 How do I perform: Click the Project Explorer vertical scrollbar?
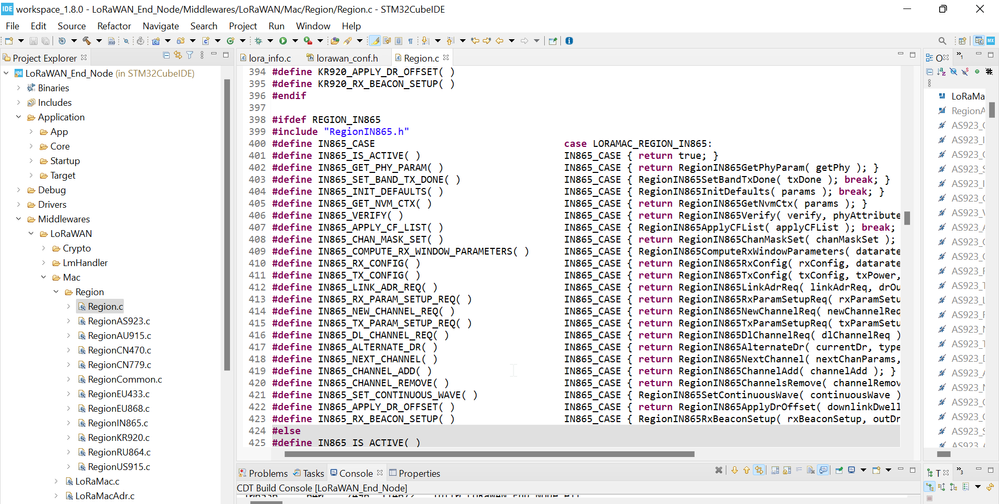point(227,225)
